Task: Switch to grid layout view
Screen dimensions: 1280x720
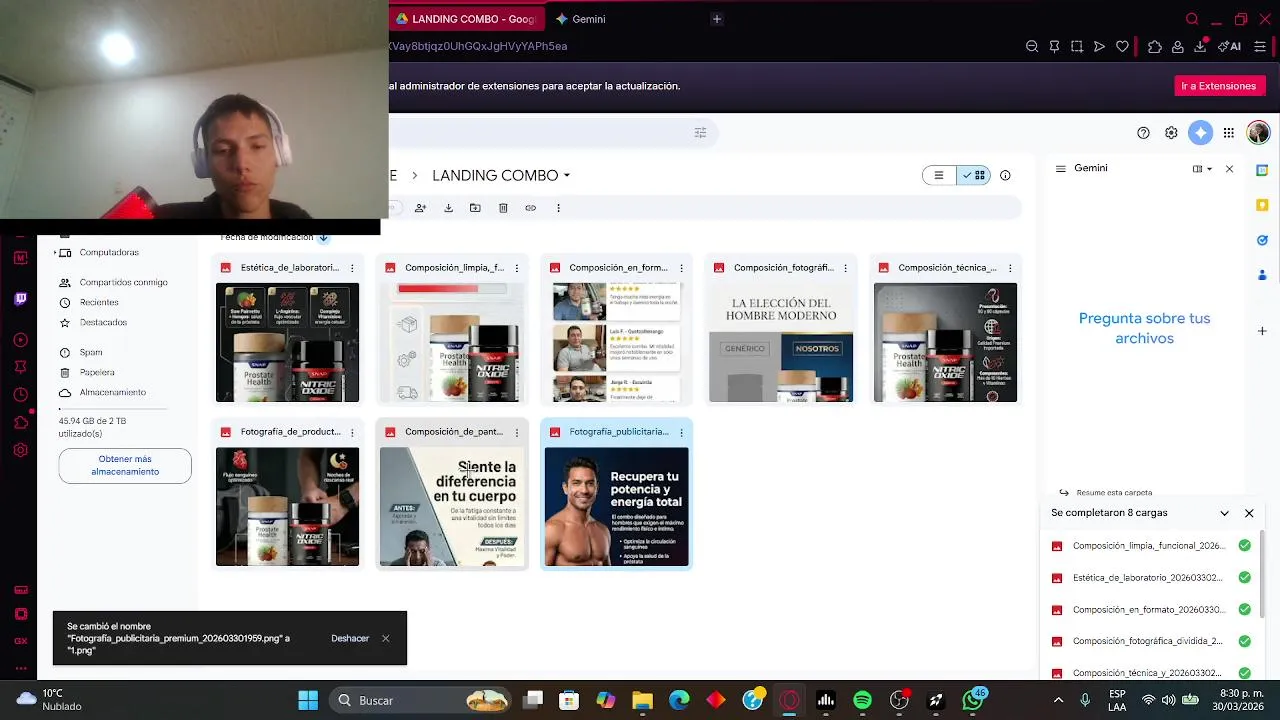Action: pyautogui.click(x=973, y=175)
